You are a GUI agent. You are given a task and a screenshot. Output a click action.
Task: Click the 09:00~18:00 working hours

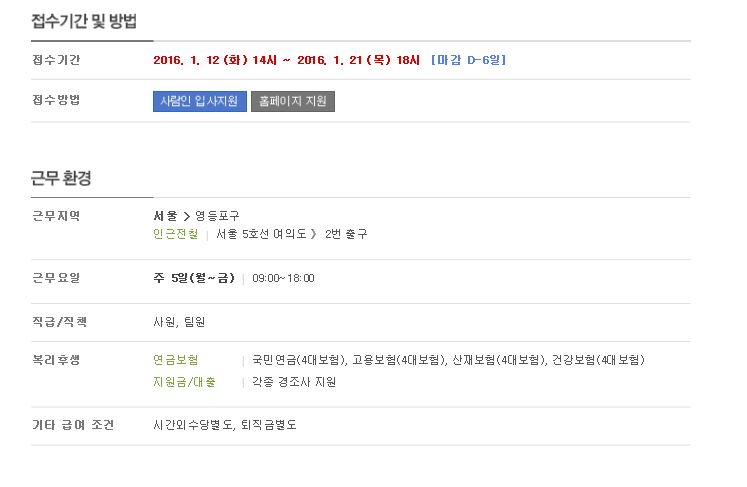(x=283, y=278)
